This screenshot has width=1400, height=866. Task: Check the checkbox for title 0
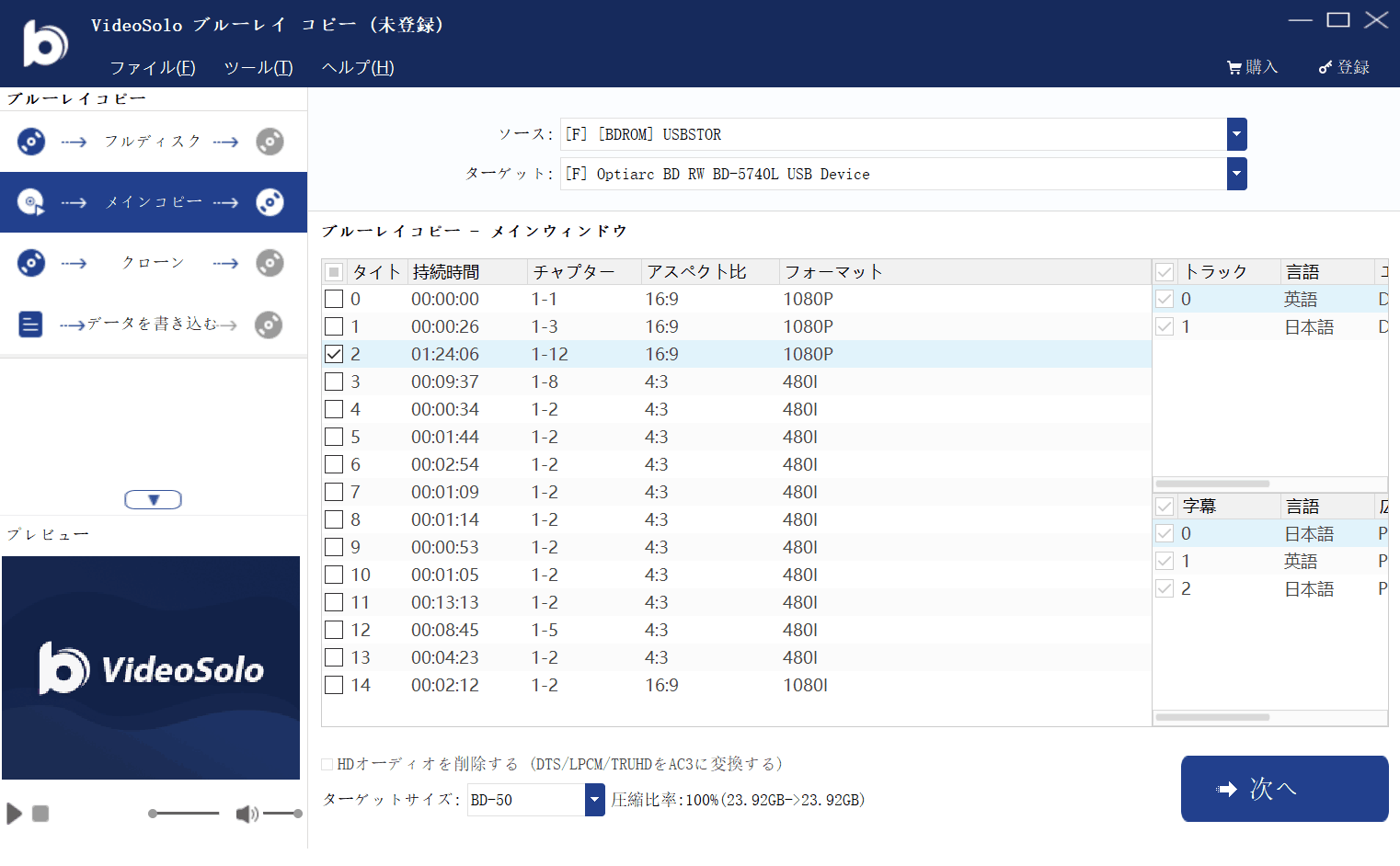[x=334, y=299]
